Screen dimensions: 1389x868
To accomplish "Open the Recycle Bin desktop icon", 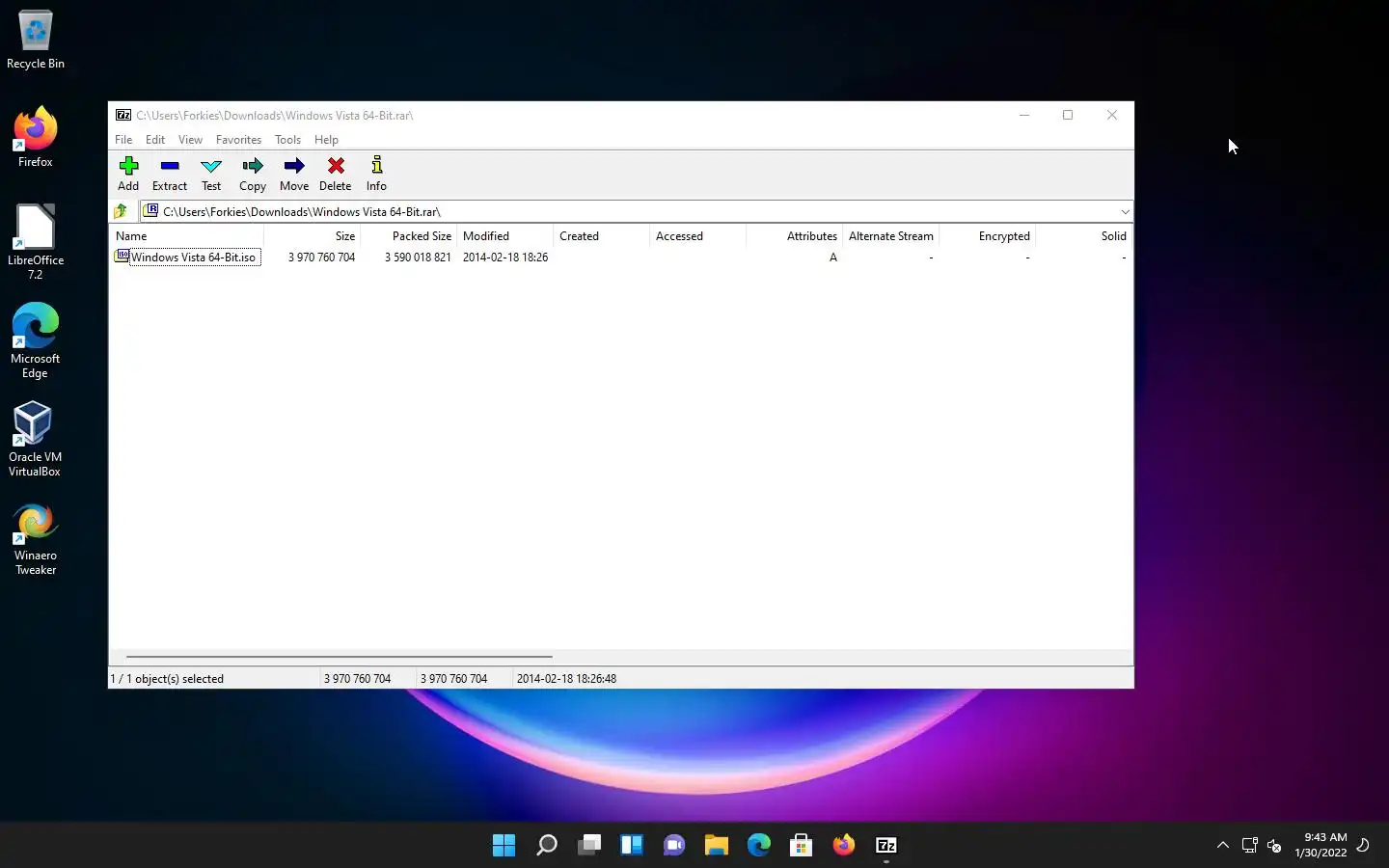I will click(x=36, y=41).
